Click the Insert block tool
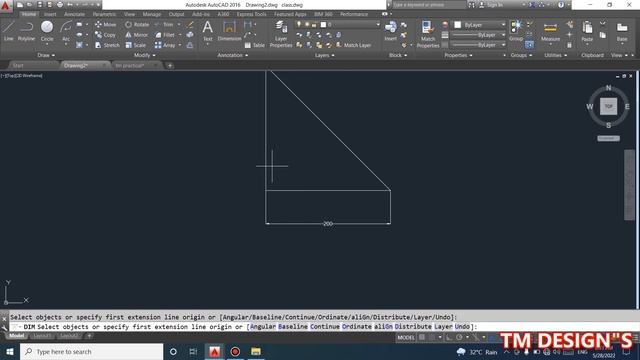This screenshot has width=640, height=360. [390, 31]
